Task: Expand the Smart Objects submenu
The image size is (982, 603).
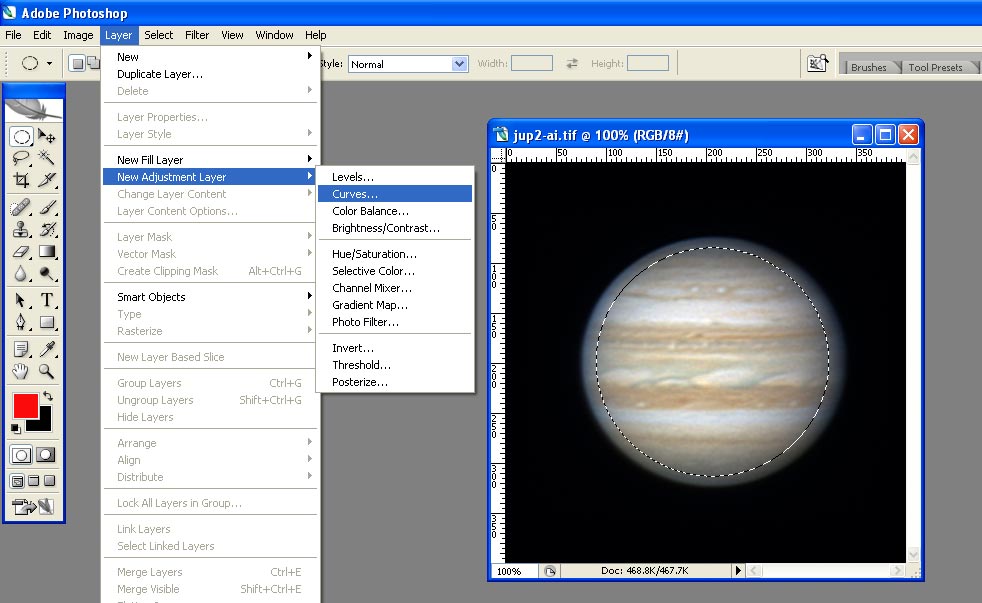Action: tap(211, 297)
